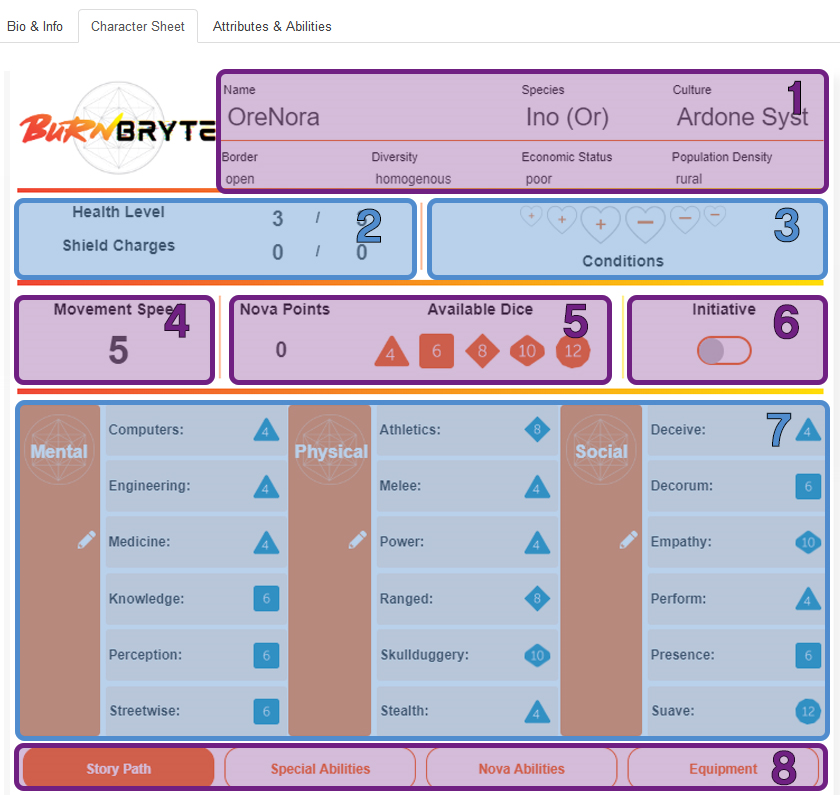Screen dimensions: 840x795
Task: Click the pencil edit icon under Physical
Action: point(358,540)
